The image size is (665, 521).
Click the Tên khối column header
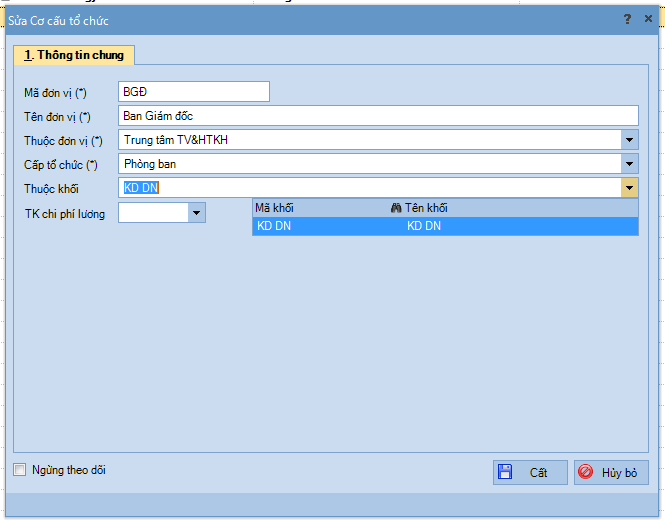click(426, 208)
